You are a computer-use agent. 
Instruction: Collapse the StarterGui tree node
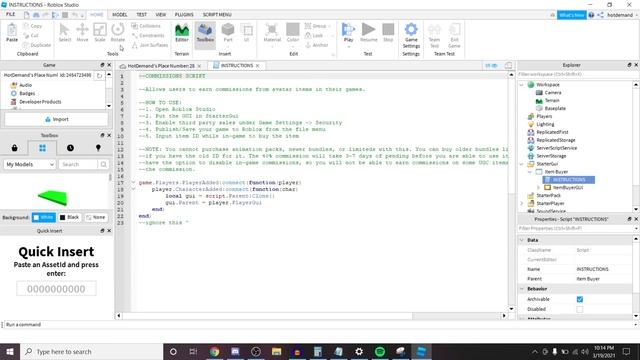tap(522, 164)
